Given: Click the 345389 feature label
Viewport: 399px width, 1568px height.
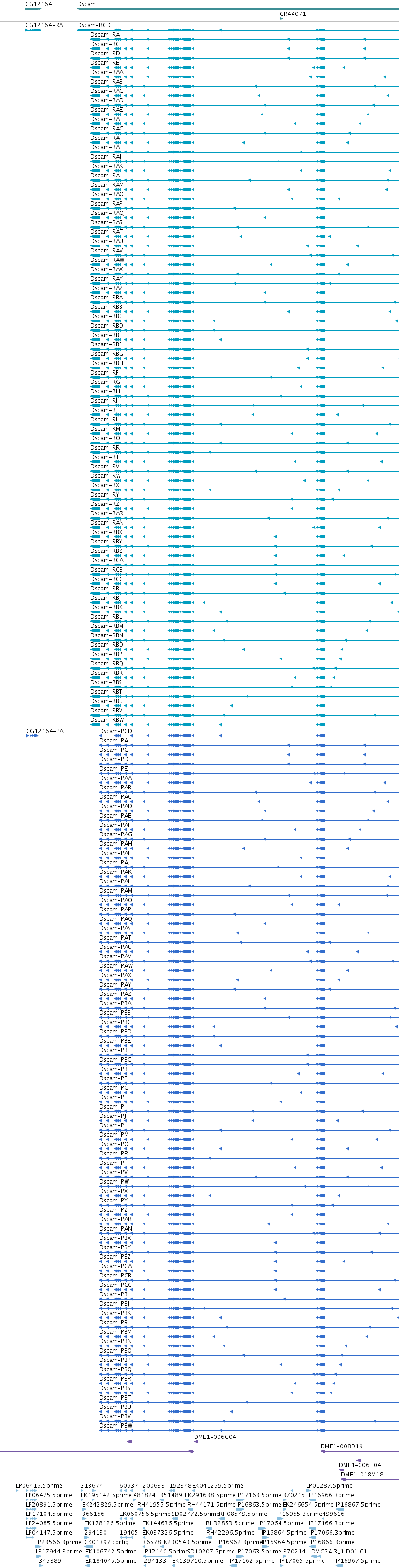Looking at the screenshot, I should (x=50, y=1560).
